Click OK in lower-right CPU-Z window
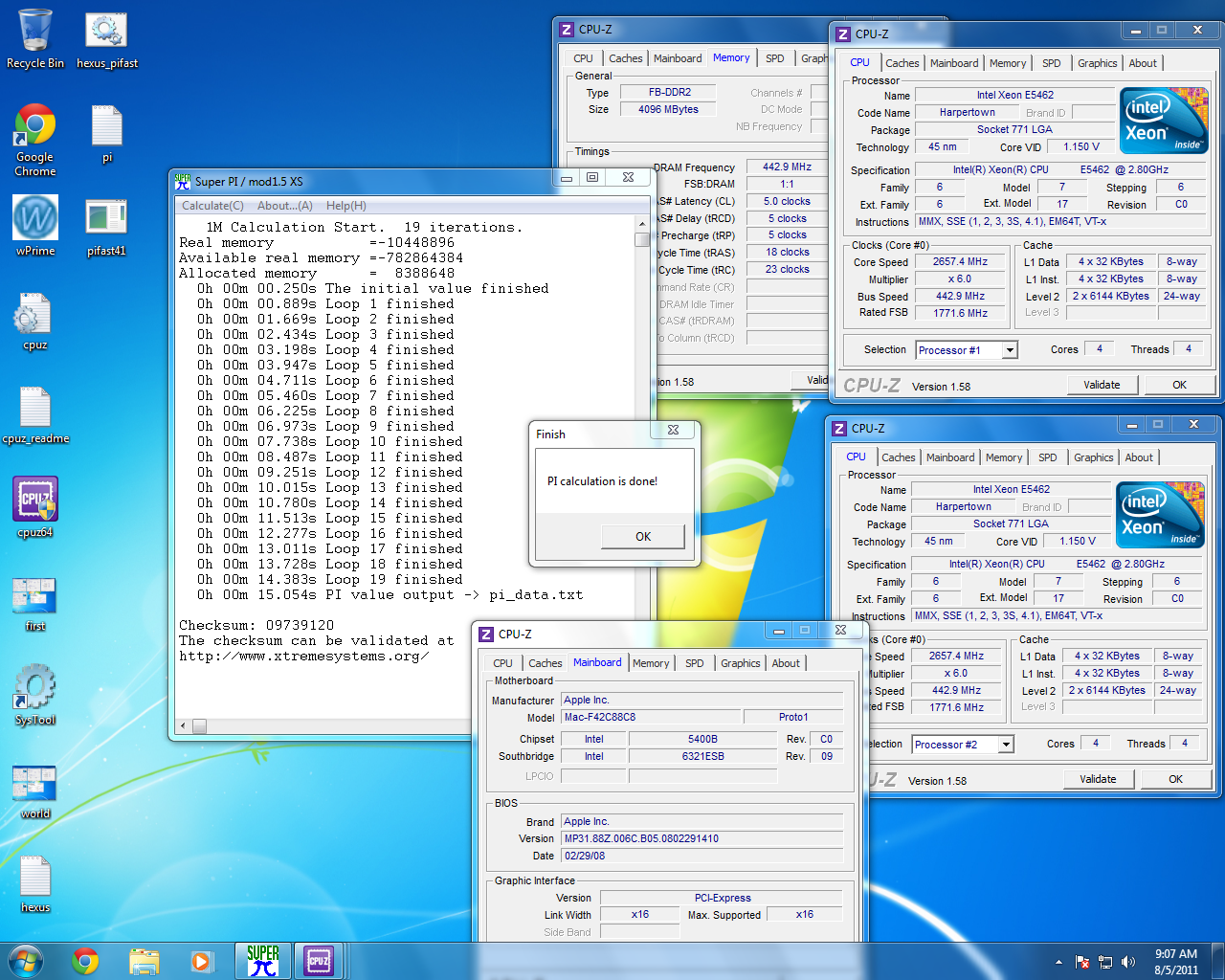The width and height of the screenshot is (1225, 980). 1175,779
